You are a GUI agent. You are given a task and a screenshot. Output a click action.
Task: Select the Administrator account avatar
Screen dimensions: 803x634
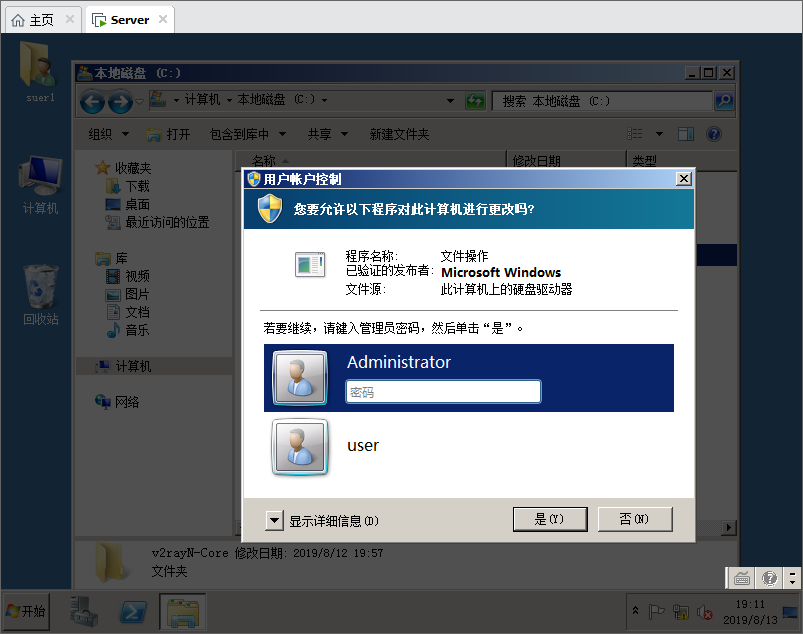click(300, 377)
